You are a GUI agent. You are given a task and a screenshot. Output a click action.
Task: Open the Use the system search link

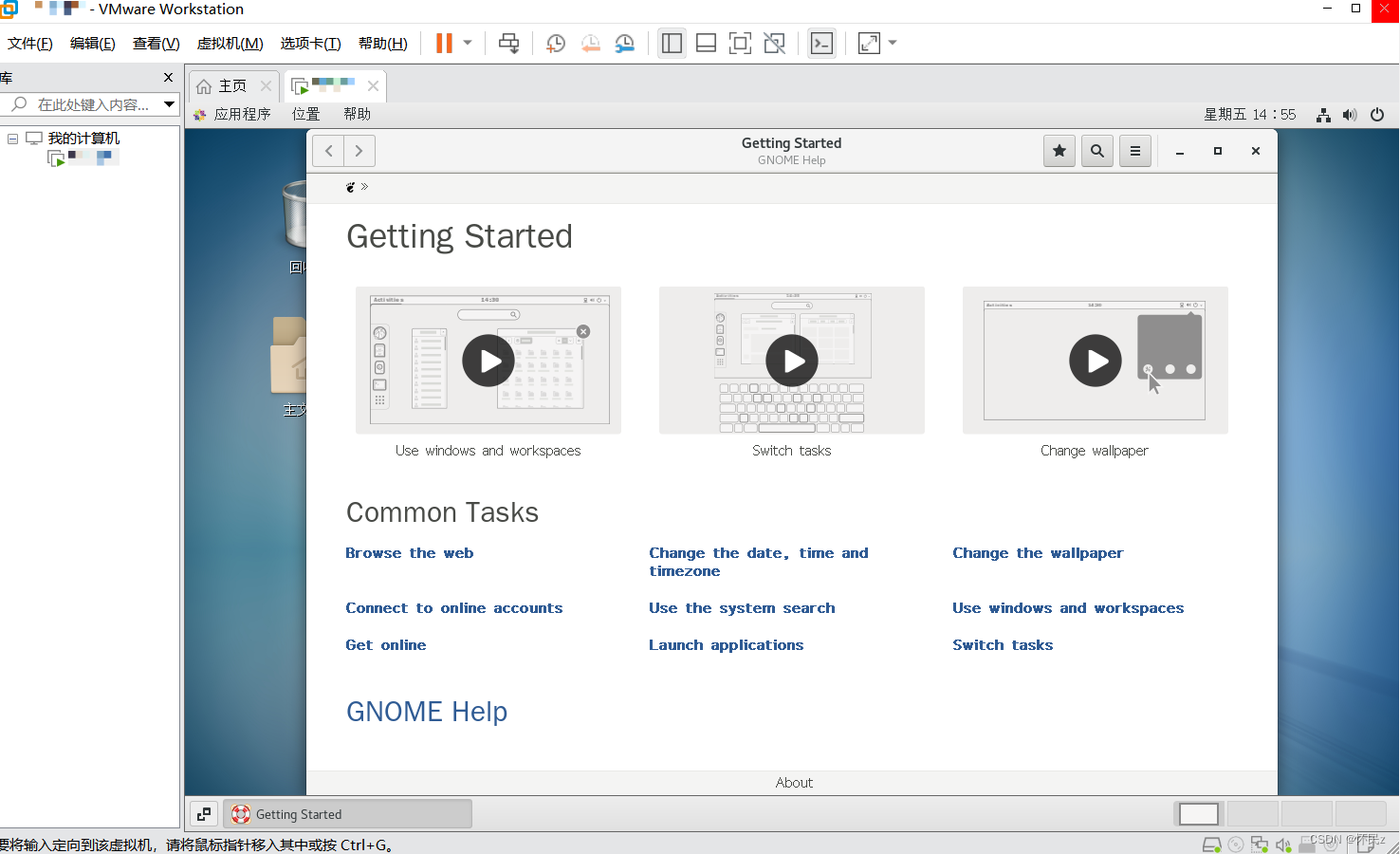[x=743, y=608]
